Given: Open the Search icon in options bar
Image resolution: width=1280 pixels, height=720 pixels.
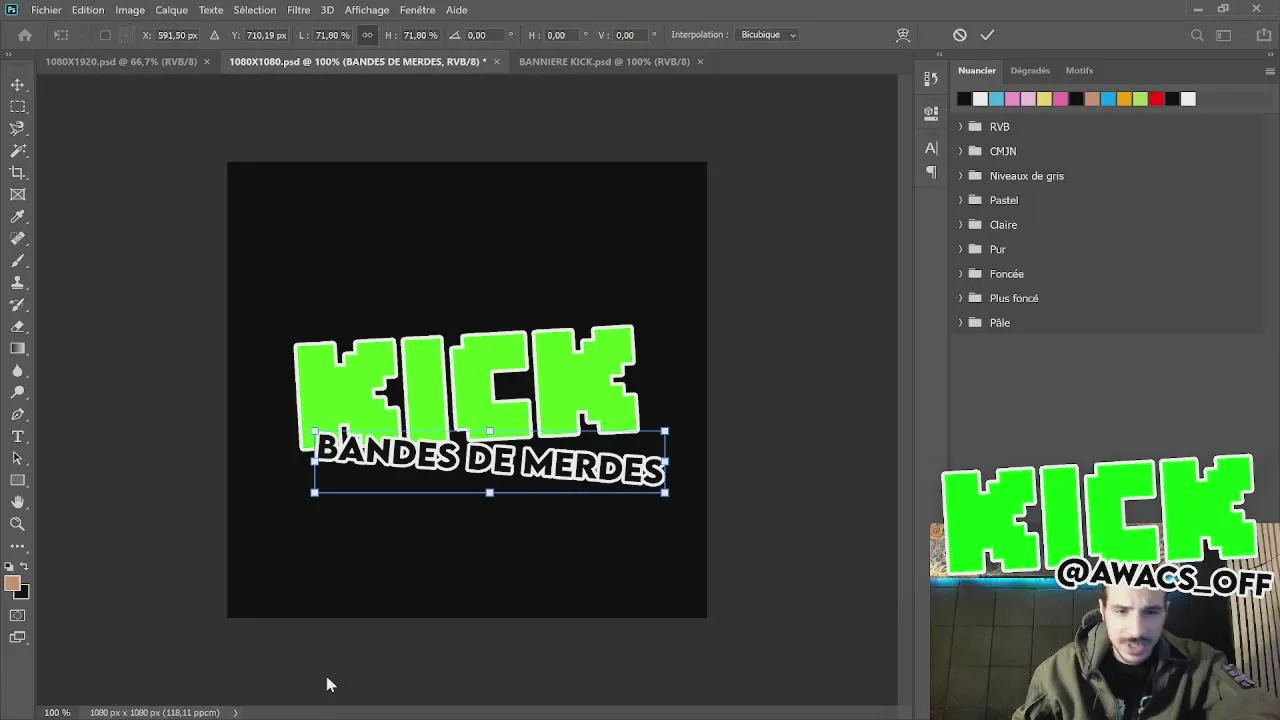Looking at the screenshot, I should pyautogui.click(x=1197, y=35).
